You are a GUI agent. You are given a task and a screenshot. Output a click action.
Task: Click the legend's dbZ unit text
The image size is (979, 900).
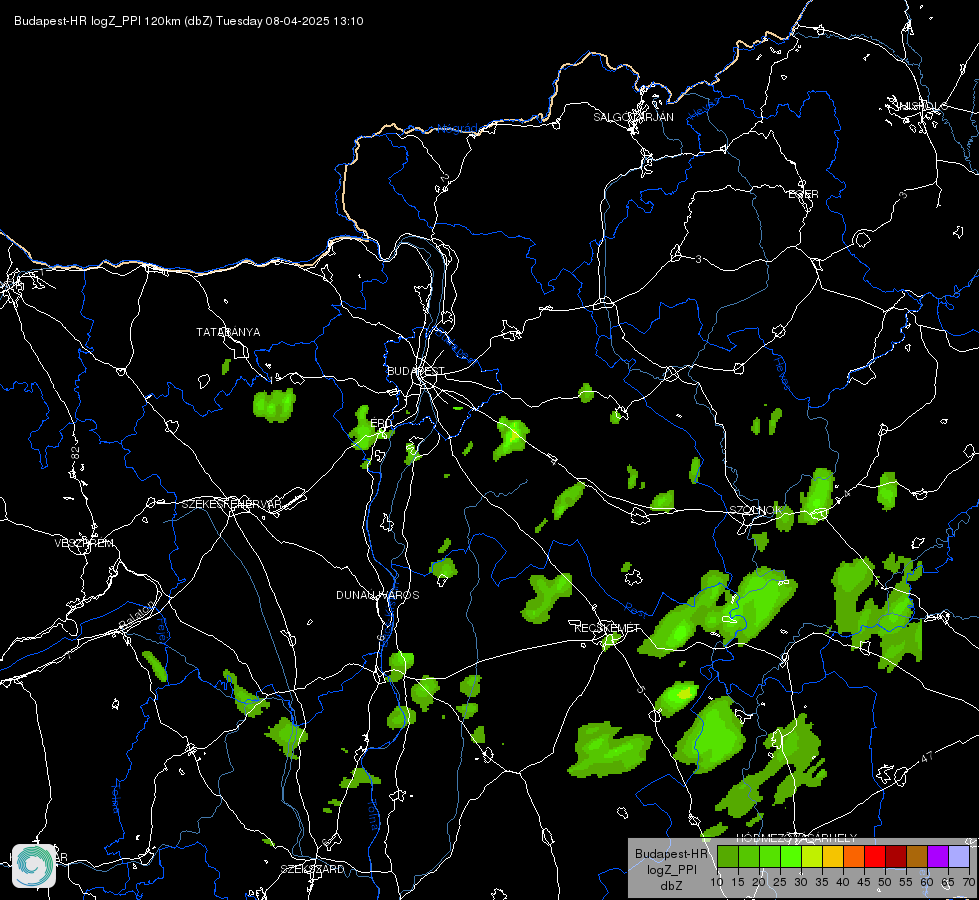[671, 886]
